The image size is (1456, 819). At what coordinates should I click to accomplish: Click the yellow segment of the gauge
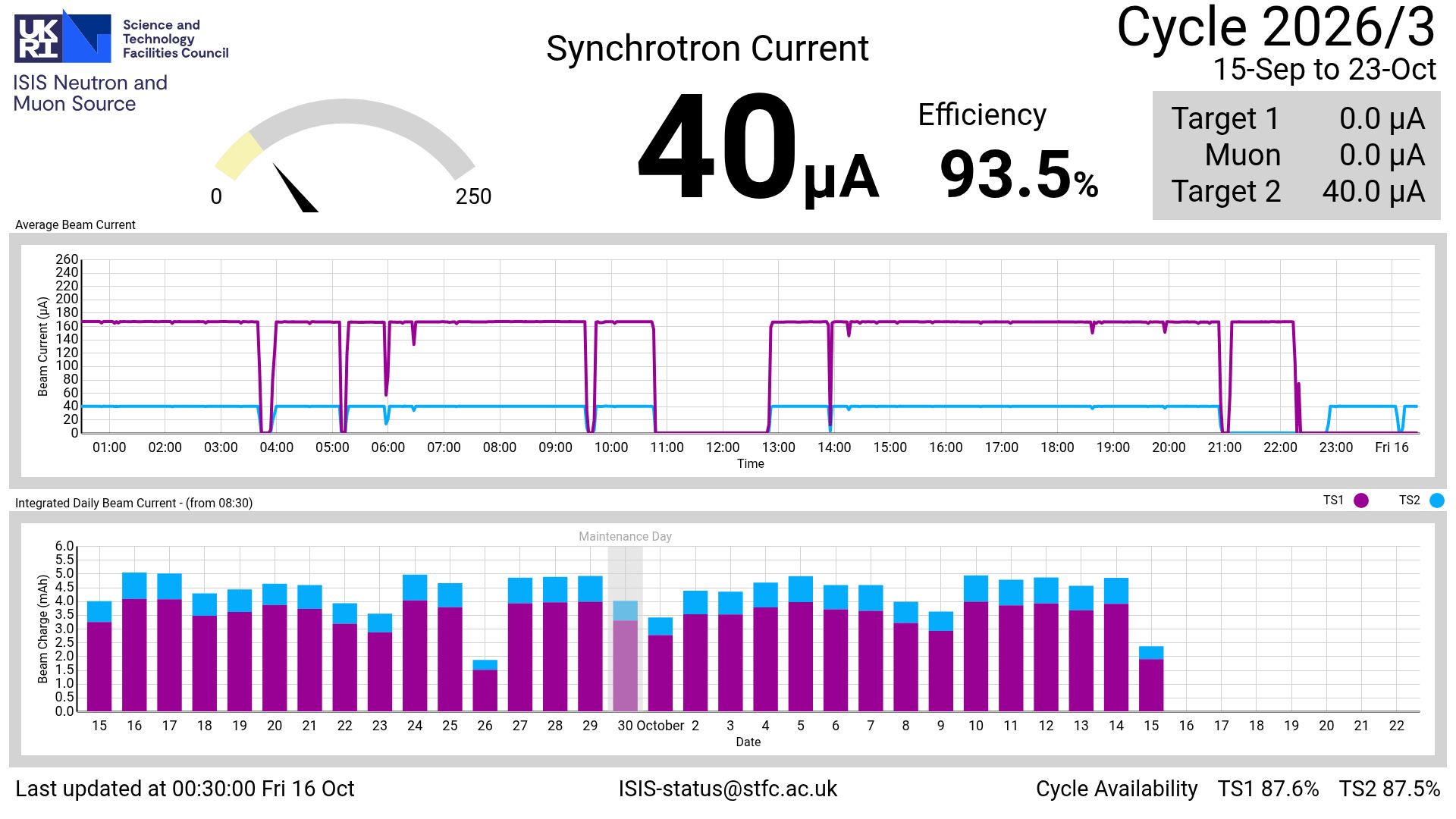pos(238,155)
